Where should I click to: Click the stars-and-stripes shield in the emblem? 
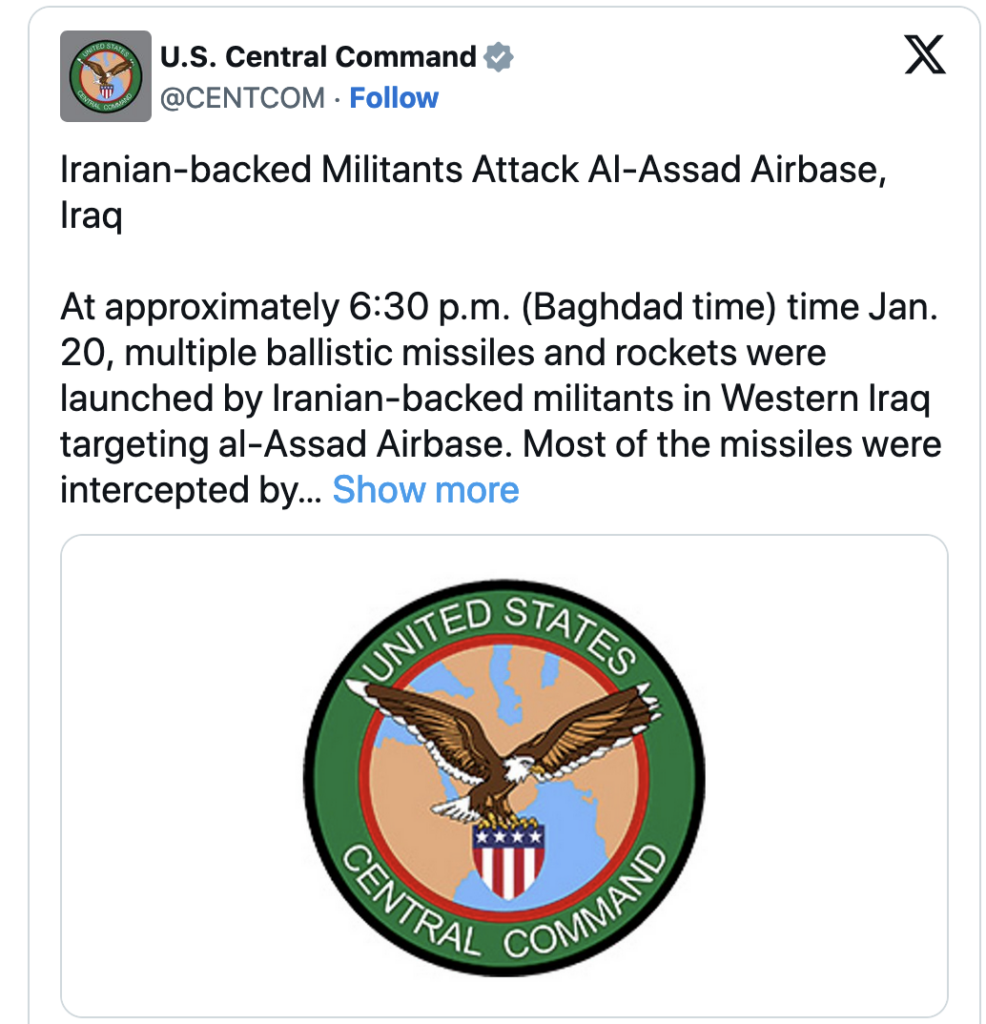tap(508, 860)
